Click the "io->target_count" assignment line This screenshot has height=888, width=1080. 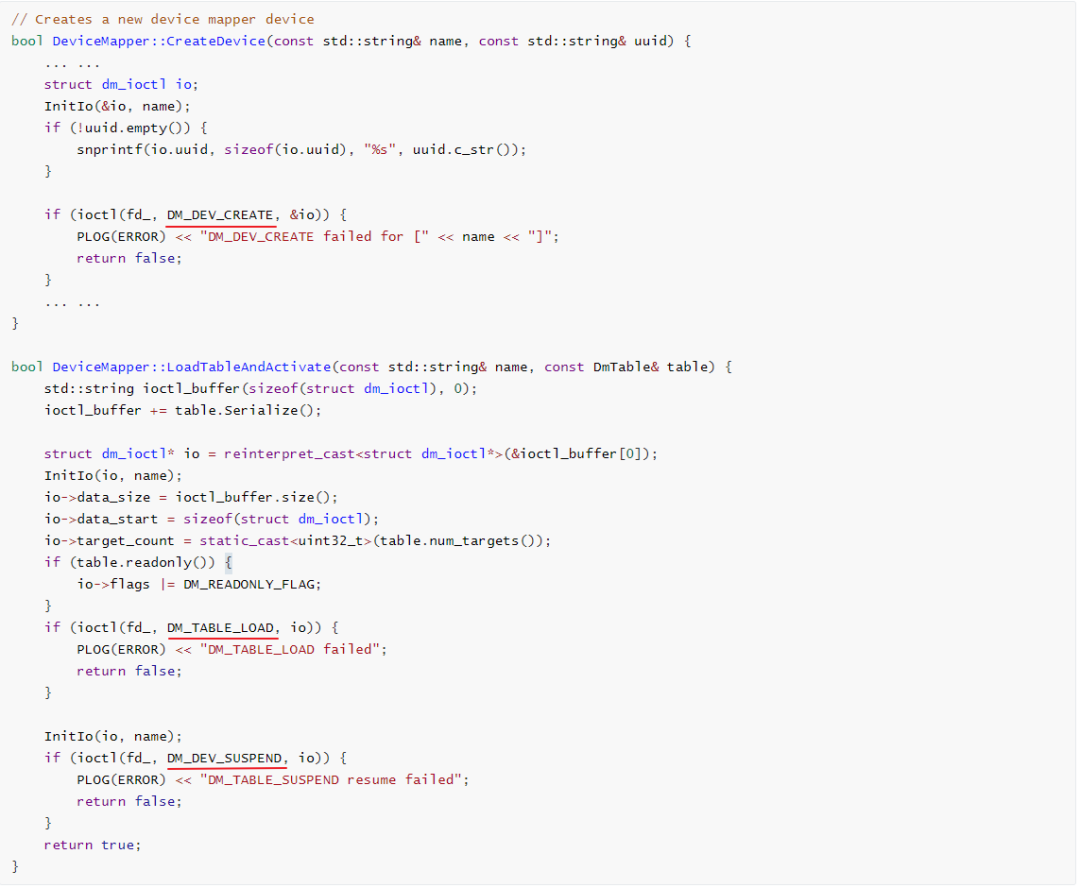(x=298, y=541)
